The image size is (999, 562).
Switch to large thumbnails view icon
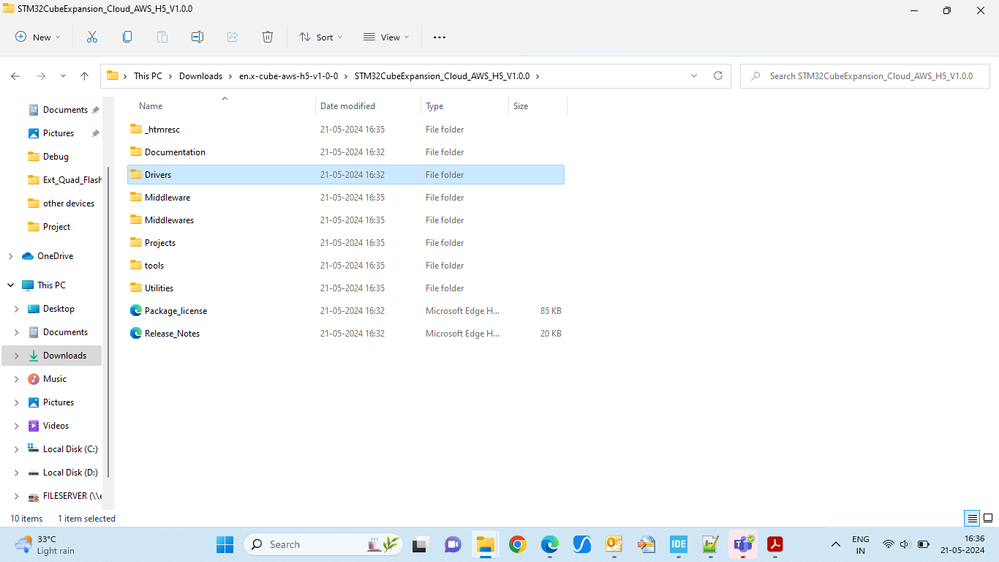point(988,518)
